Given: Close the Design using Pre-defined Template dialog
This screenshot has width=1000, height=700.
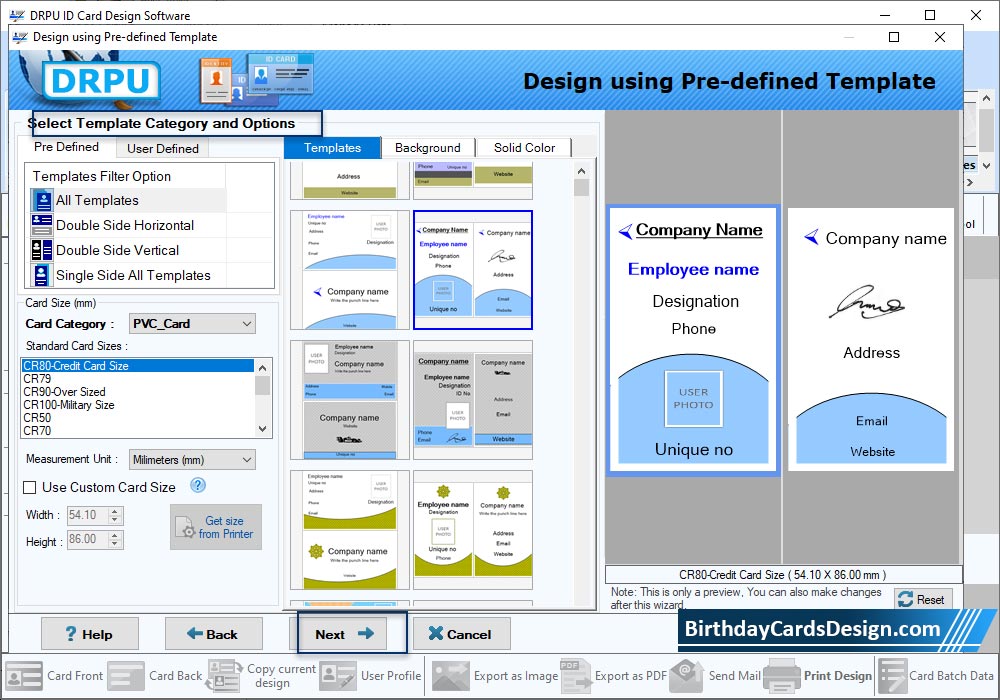Looking at the screenshot, I should [939, 37].
